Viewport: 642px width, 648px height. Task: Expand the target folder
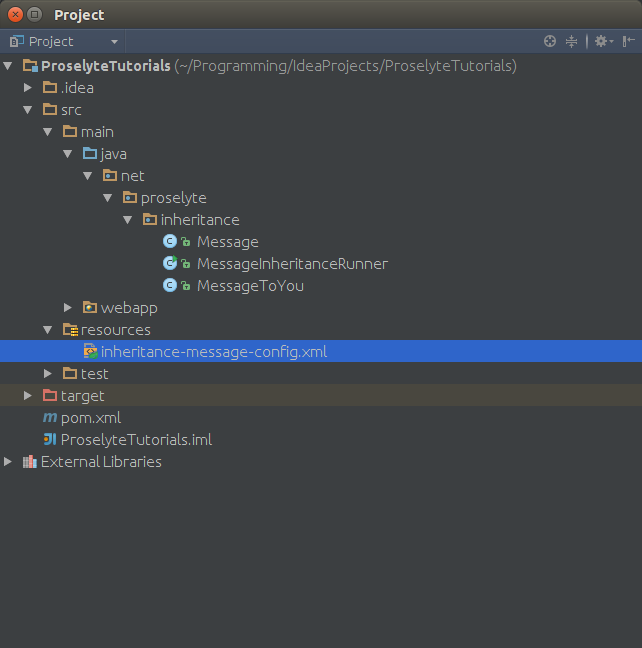tap(28, 396)
